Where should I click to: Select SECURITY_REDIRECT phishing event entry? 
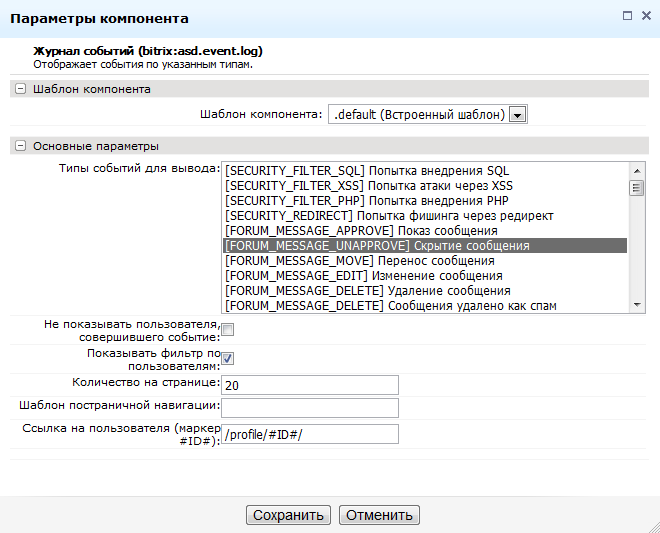(x=389, y=216)
